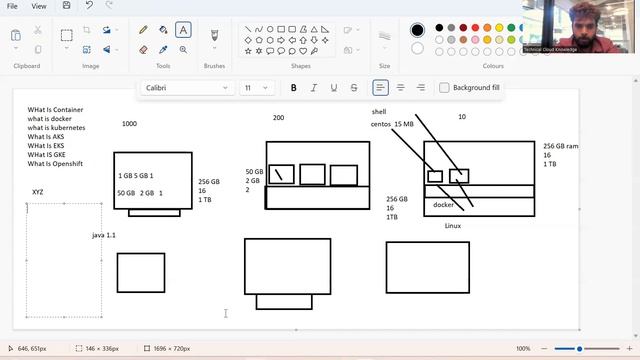Expand the Paste options arrow
The width and height of the screenshot is (640, 360).
16,49
